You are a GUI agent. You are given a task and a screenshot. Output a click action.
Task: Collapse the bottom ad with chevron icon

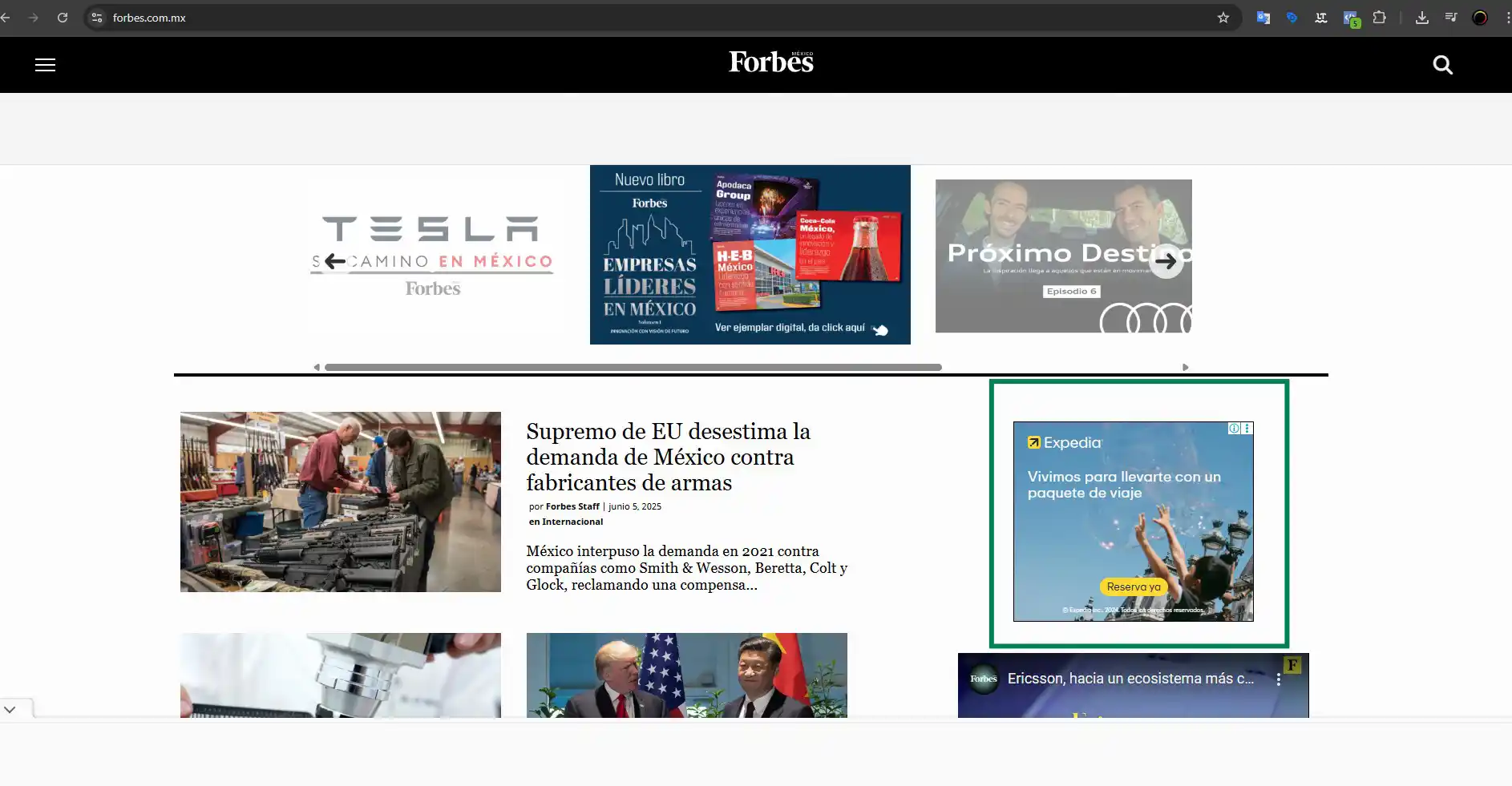pyautogui.click(x=10, y=709)
